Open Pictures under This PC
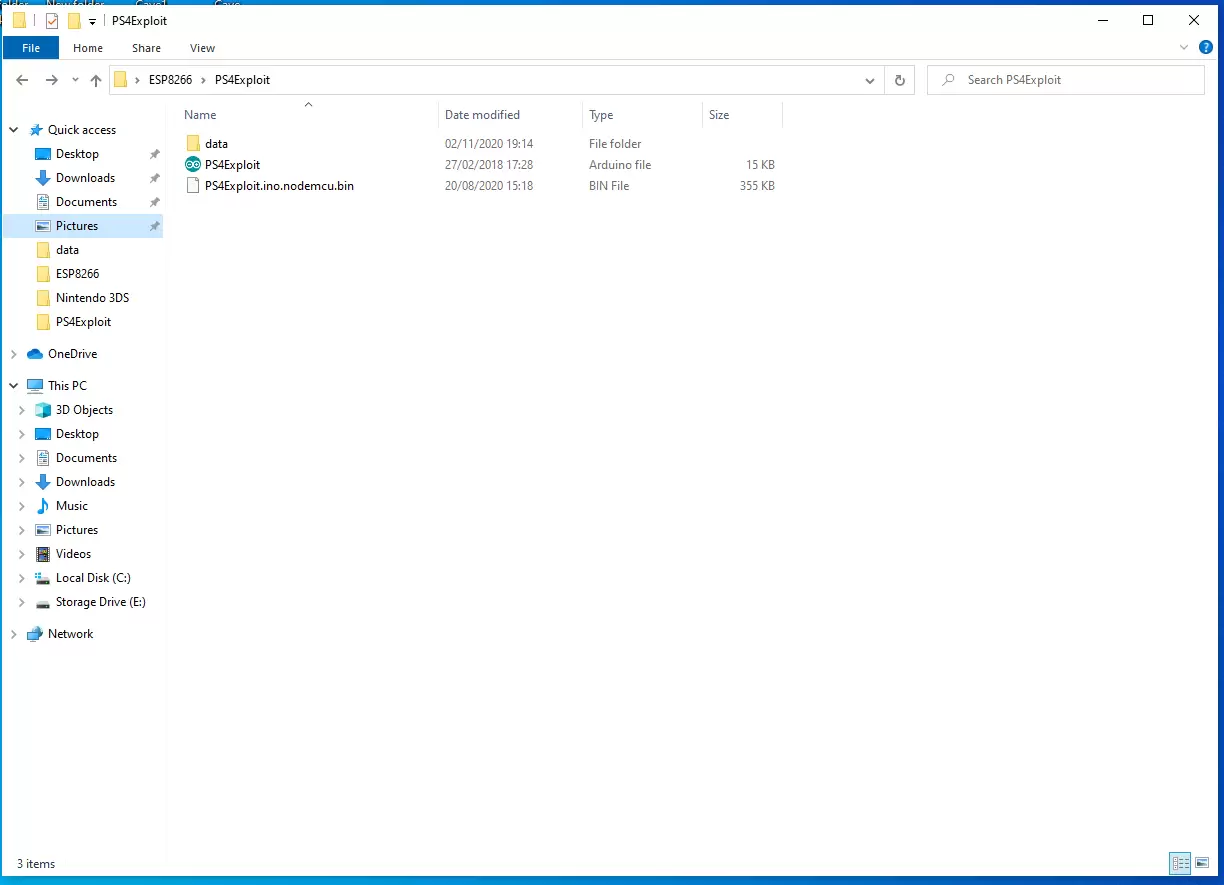1224x885 pixels. (x=77, y=530)
